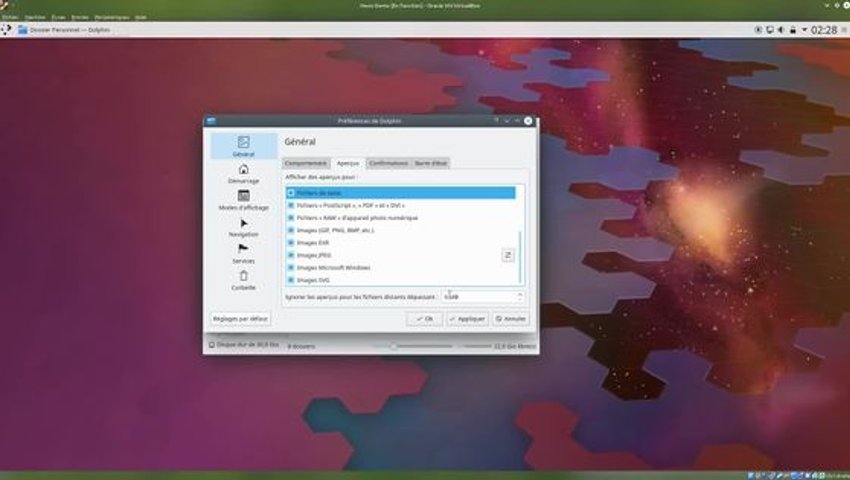Open the Démarrage settings category
The height and width of the screenshot is (480, 850).
tap(243, 174)
